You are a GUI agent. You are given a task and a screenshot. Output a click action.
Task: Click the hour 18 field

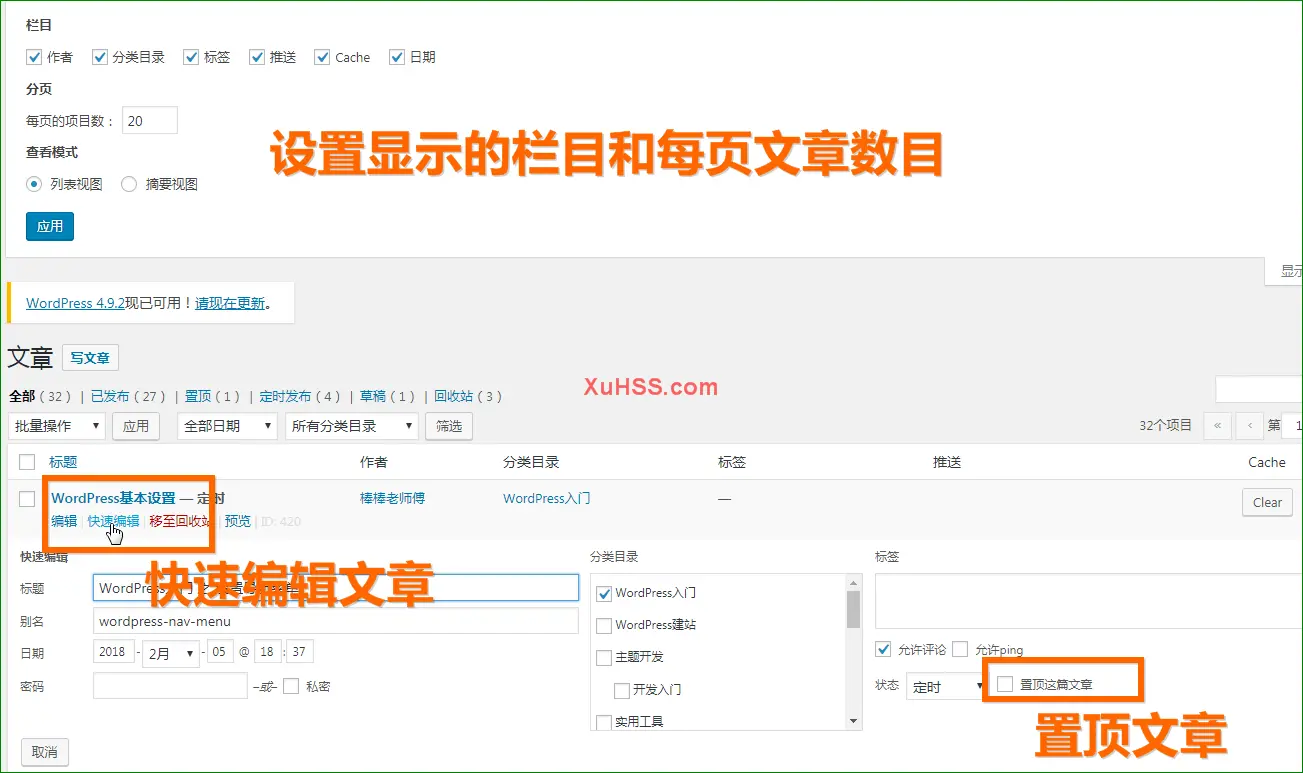(267, 652)
